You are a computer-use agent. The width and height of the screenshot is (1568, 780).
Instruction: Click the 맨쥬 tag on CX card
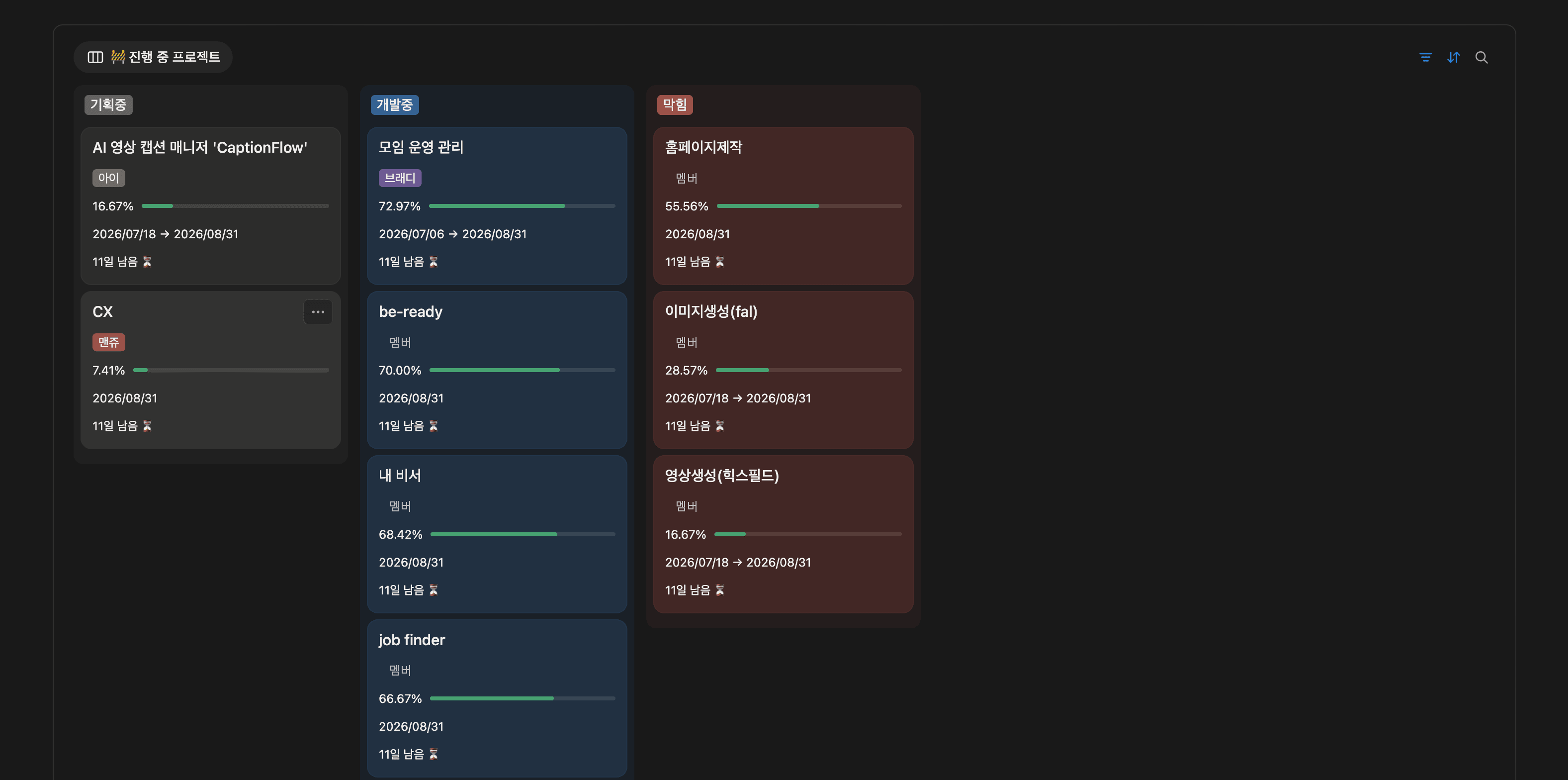(x=108, y=342)
